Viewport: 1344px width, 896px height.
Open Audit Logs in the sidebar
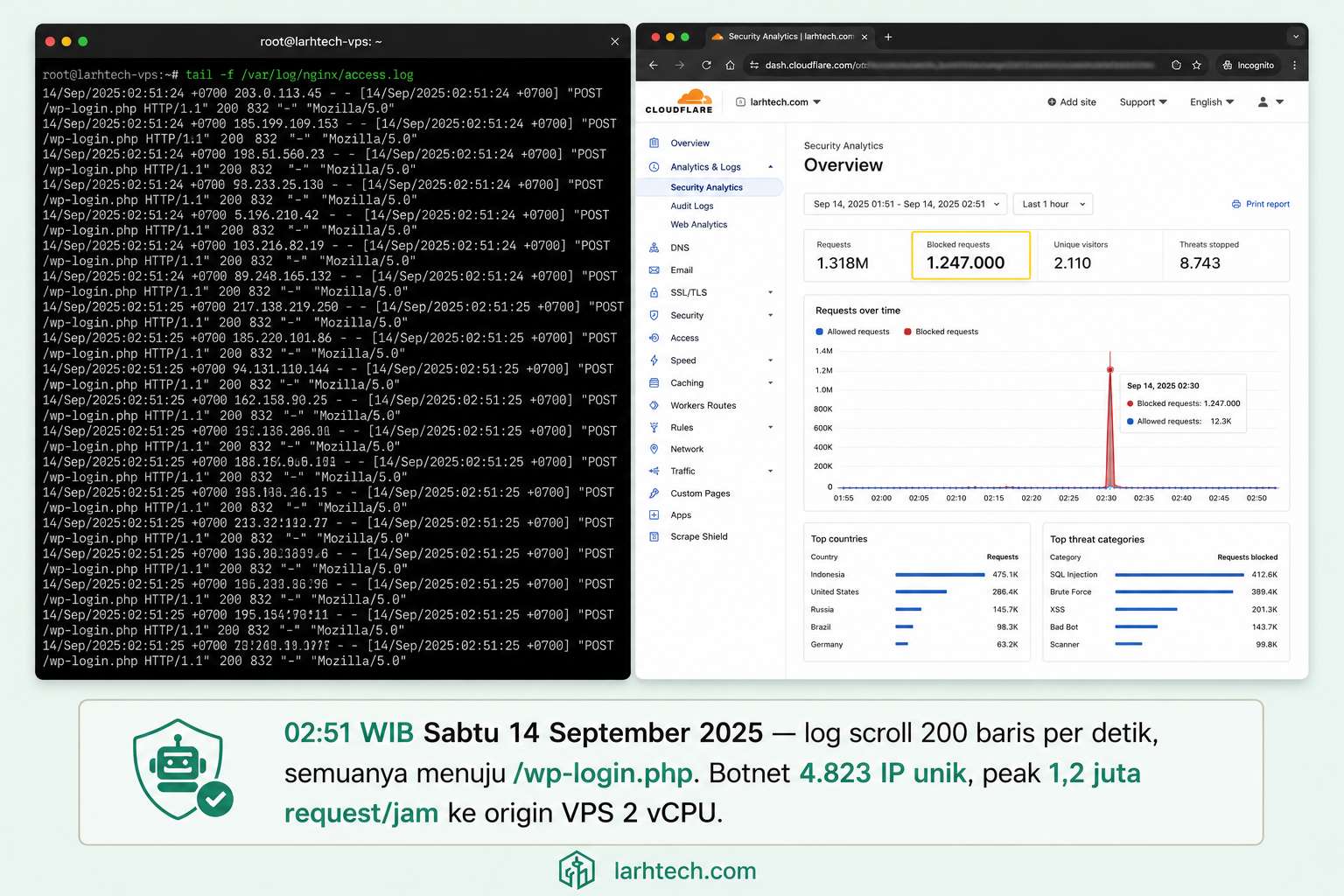[x=692, y=206]
